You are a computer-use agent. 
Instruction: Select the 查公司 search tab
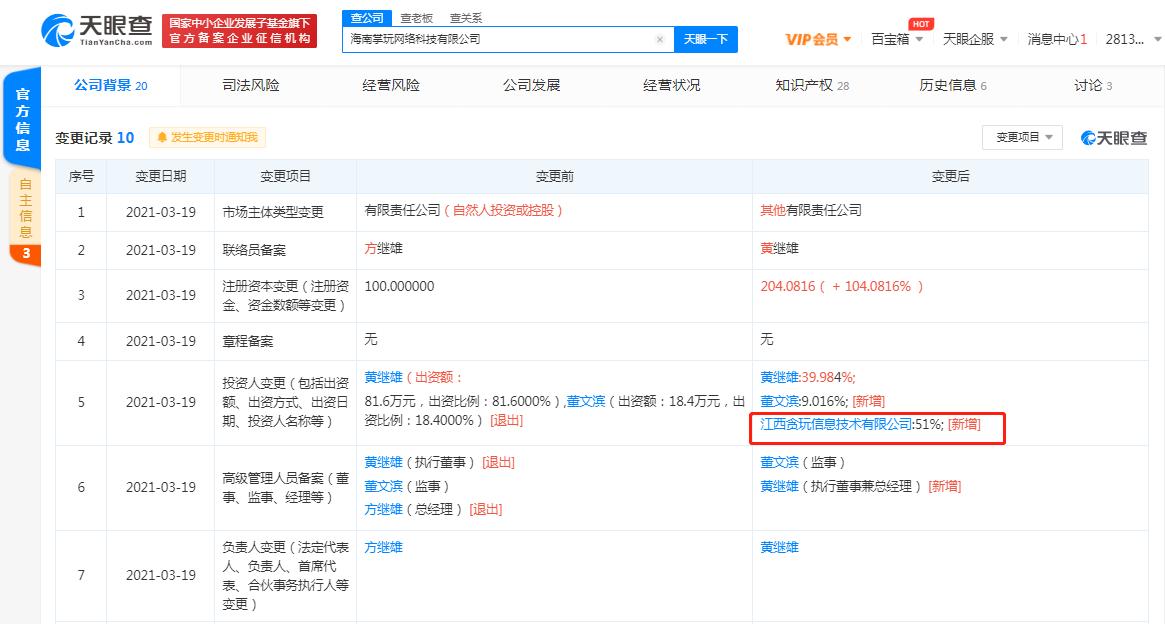click(367, 18)
